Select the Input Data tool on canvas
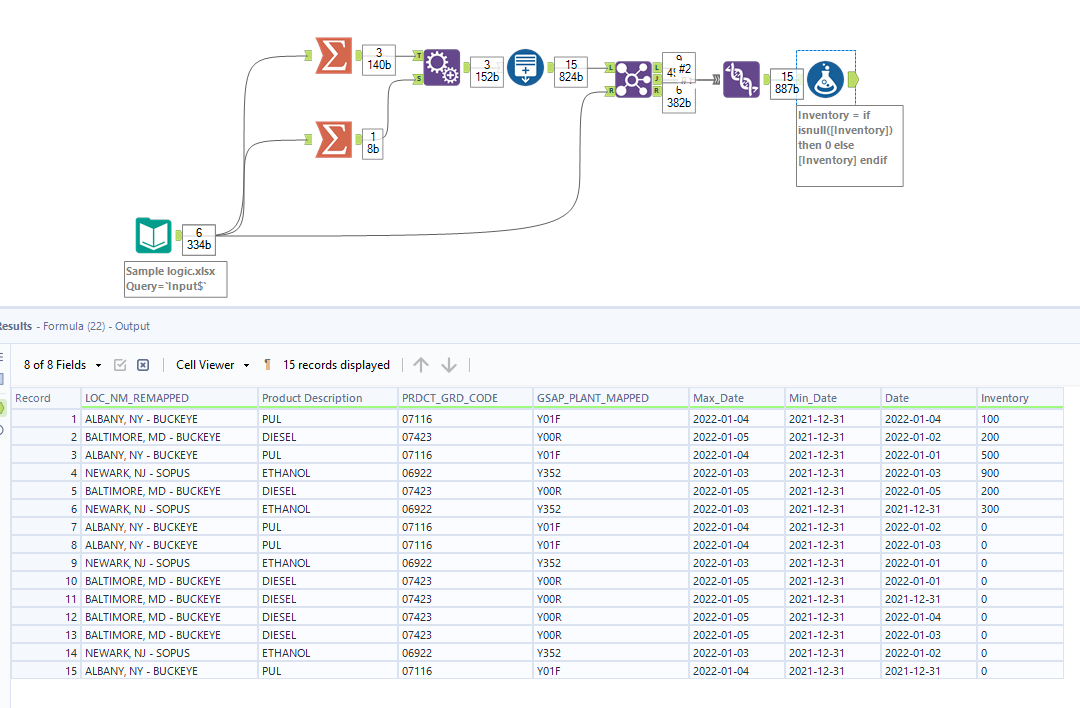The height and width of the screenshot is (708, 1080). [x=153, y=236]
